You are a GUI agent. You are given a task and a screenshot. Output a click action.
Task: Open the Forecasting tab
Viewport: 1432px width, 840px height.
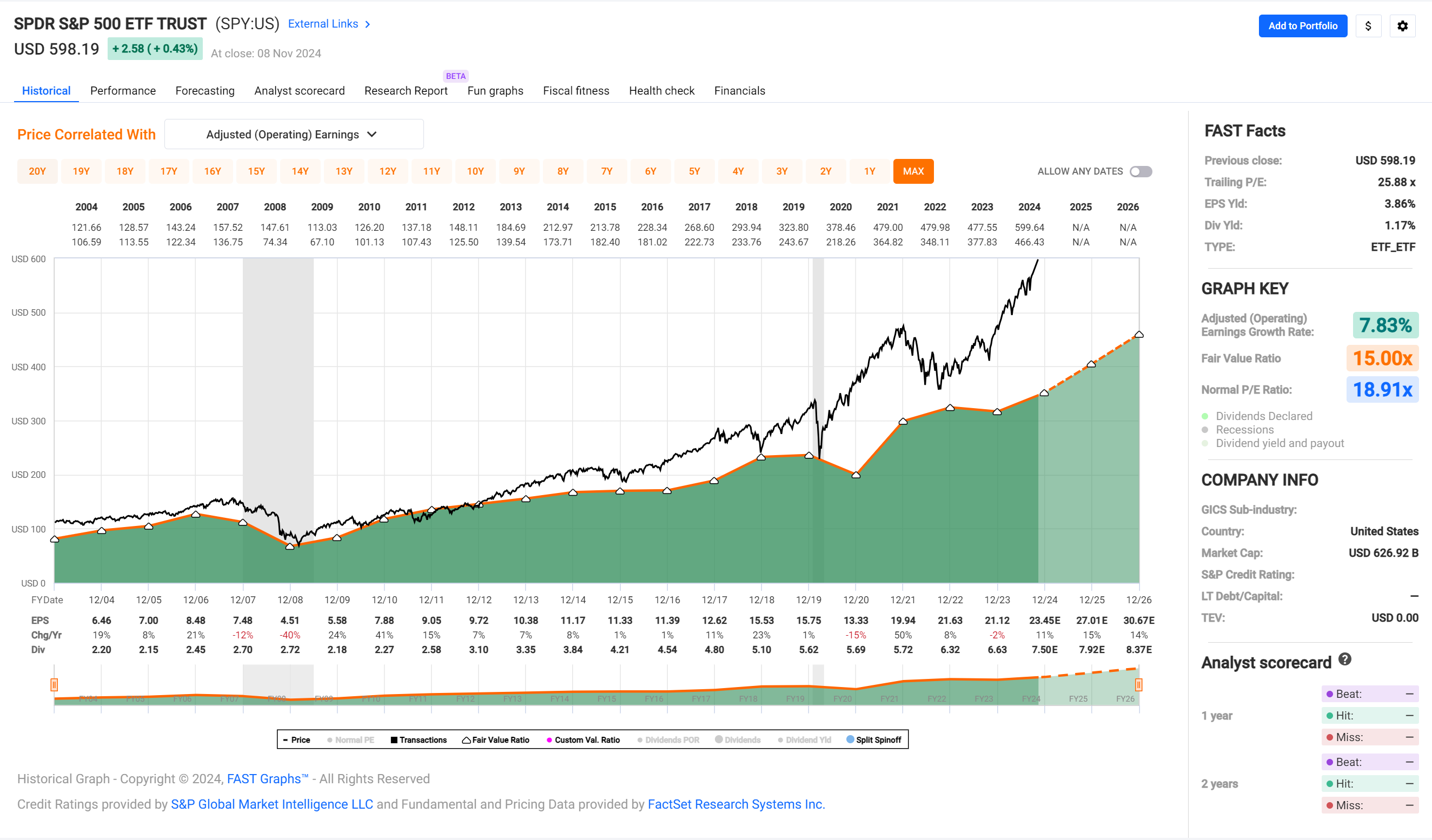coord(204,91)
